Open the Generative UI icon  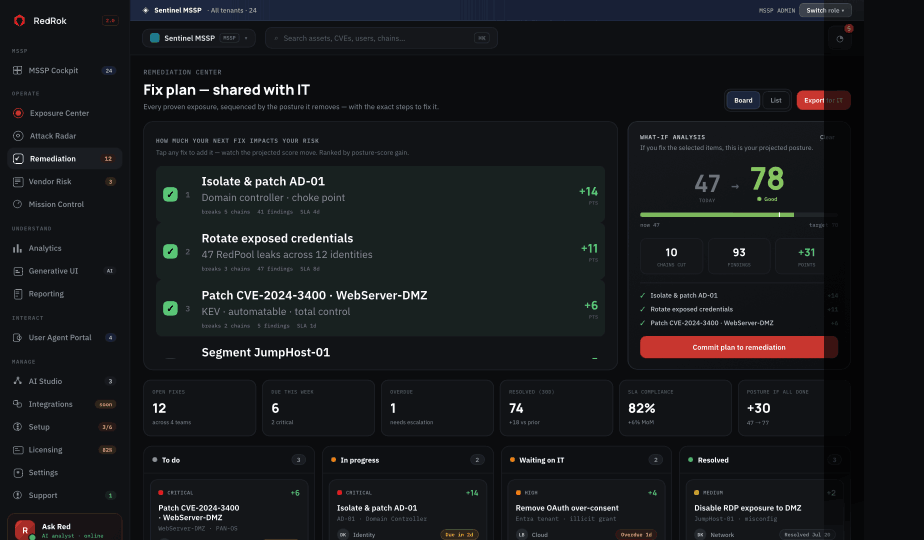point(18,271)
